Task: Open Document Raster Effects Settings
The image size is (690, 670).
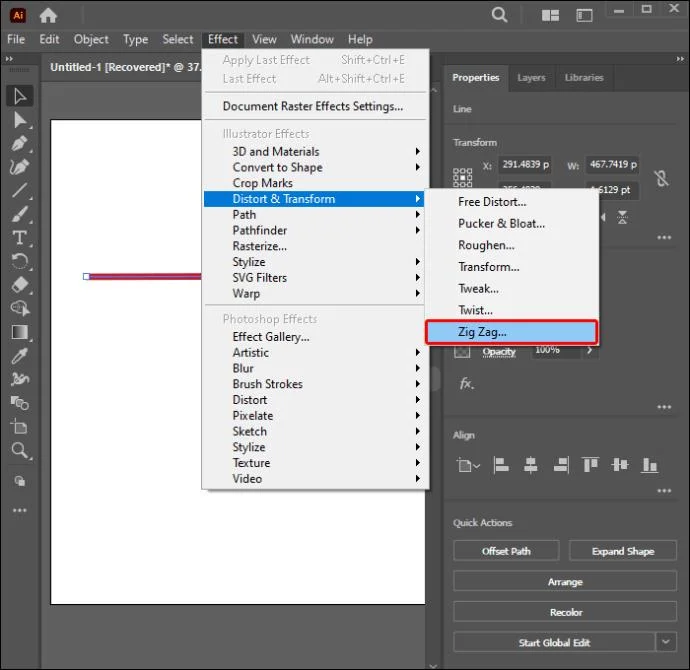Action: (314, 106)
